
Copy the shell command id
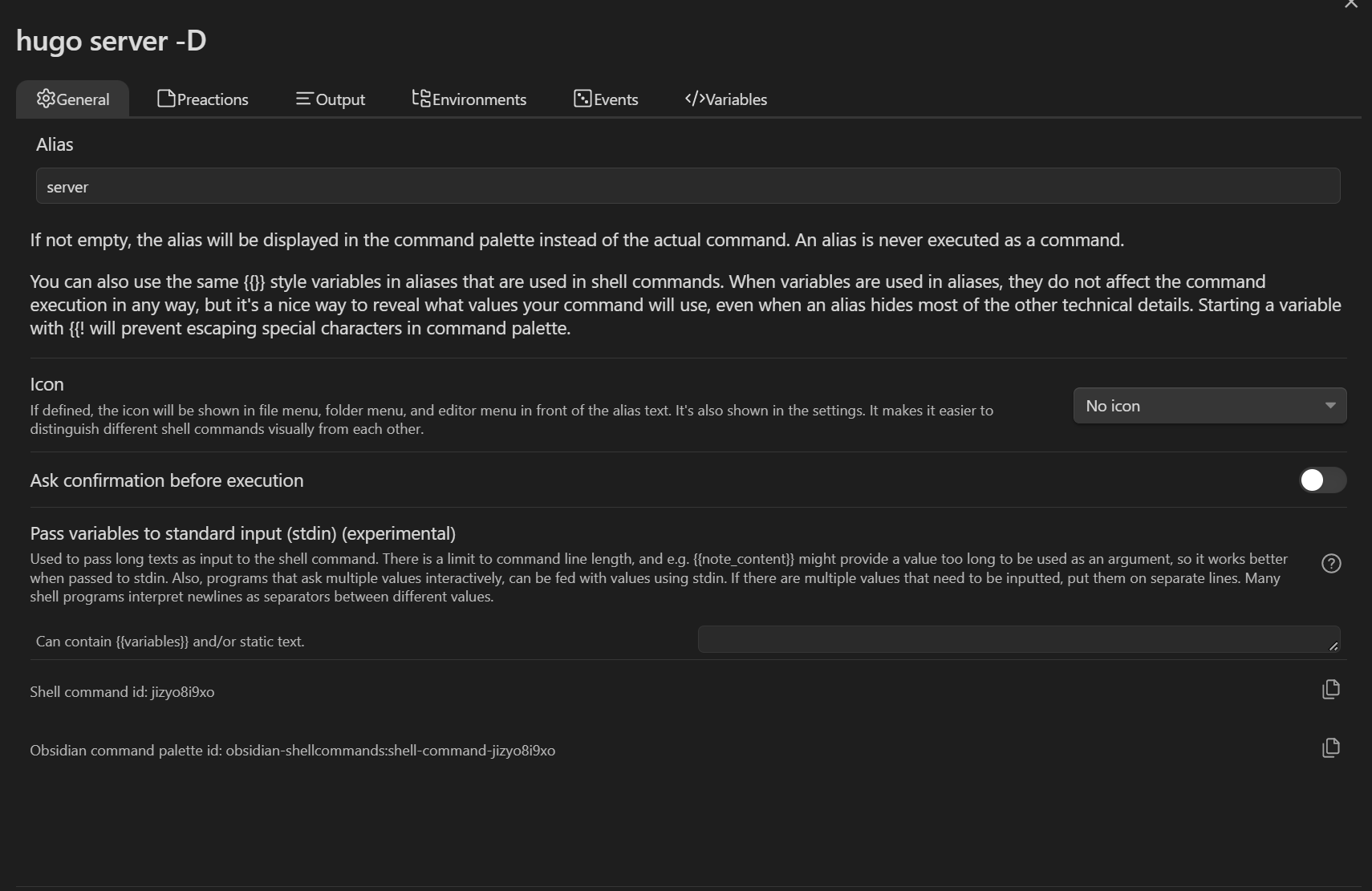click(x=1331, y=690)
